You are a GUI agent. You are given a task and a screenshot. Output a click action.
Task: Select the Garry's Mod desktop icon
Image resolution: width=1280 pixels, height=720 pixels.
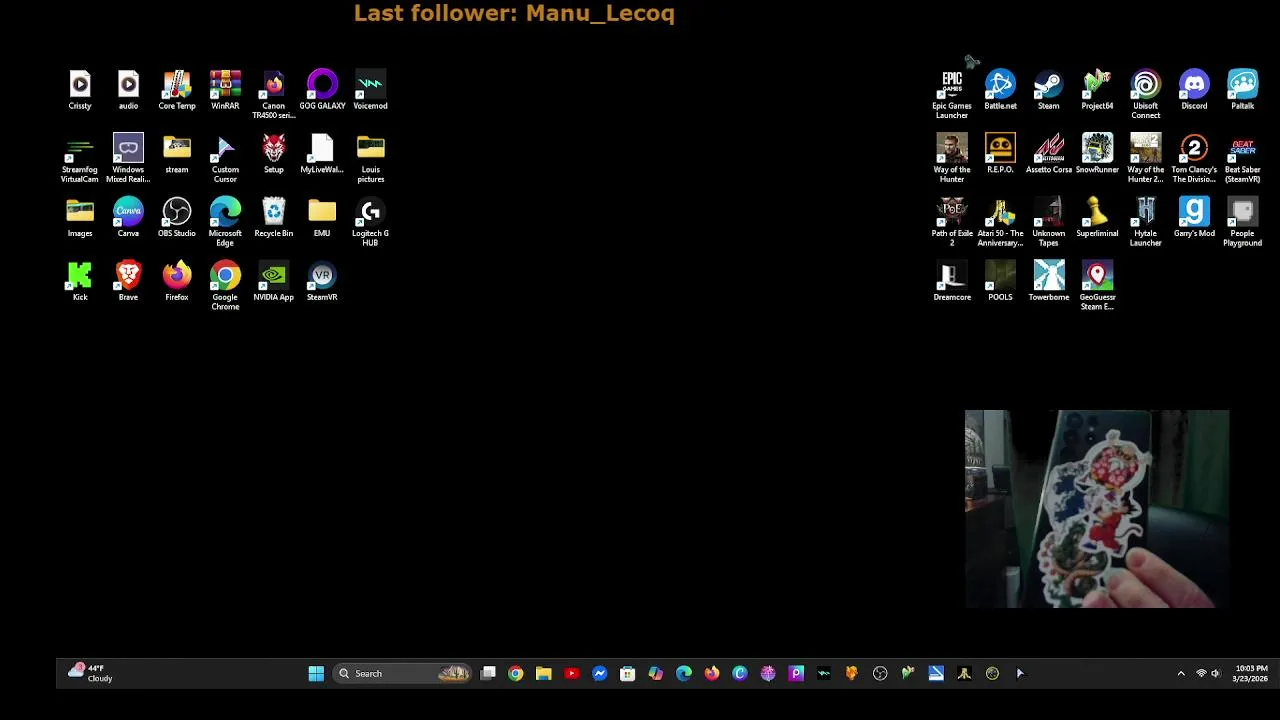click(x=1194, y=218)
